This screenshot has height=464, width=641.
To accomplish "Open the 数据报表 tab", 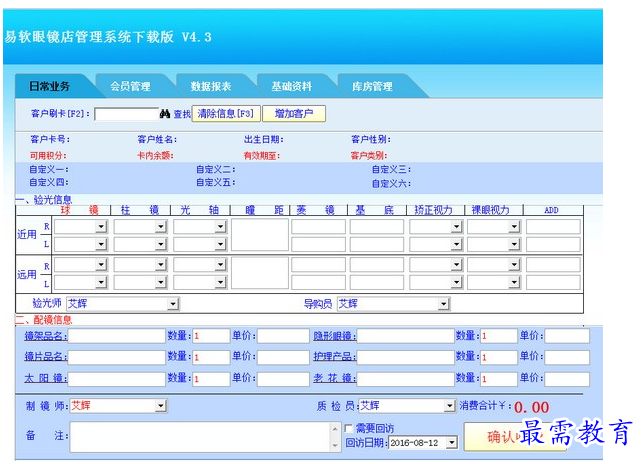I will (x=211, y=86).
